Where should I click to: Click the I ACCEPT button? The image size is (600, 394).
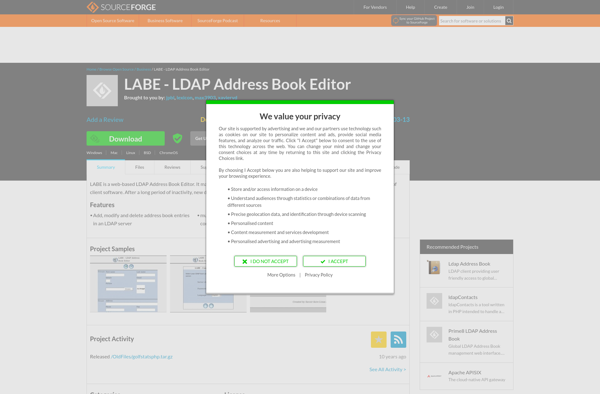pos(334,261)
